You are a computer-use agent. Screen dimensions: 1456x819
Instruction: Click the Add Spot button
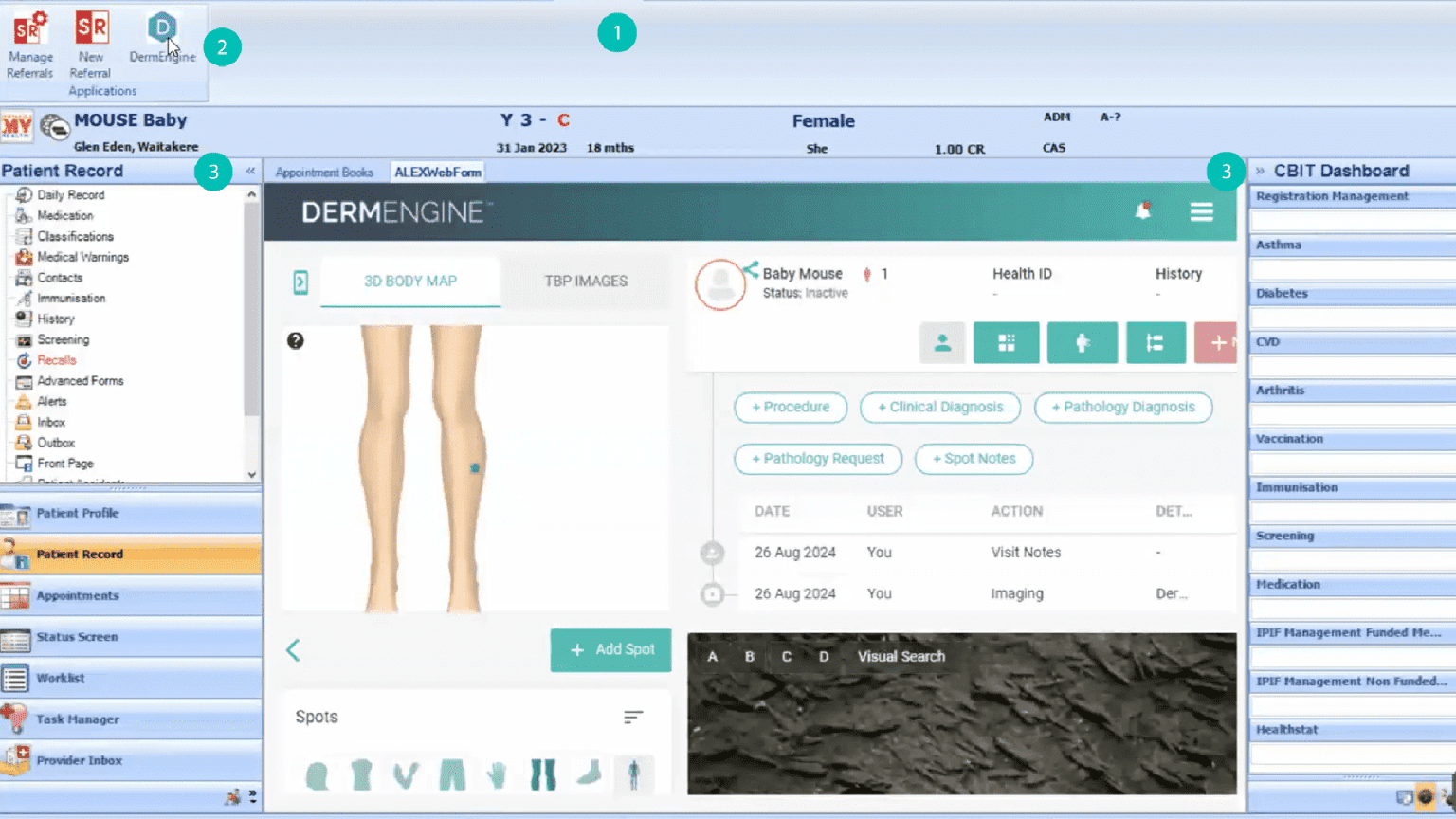click(610, 650)
